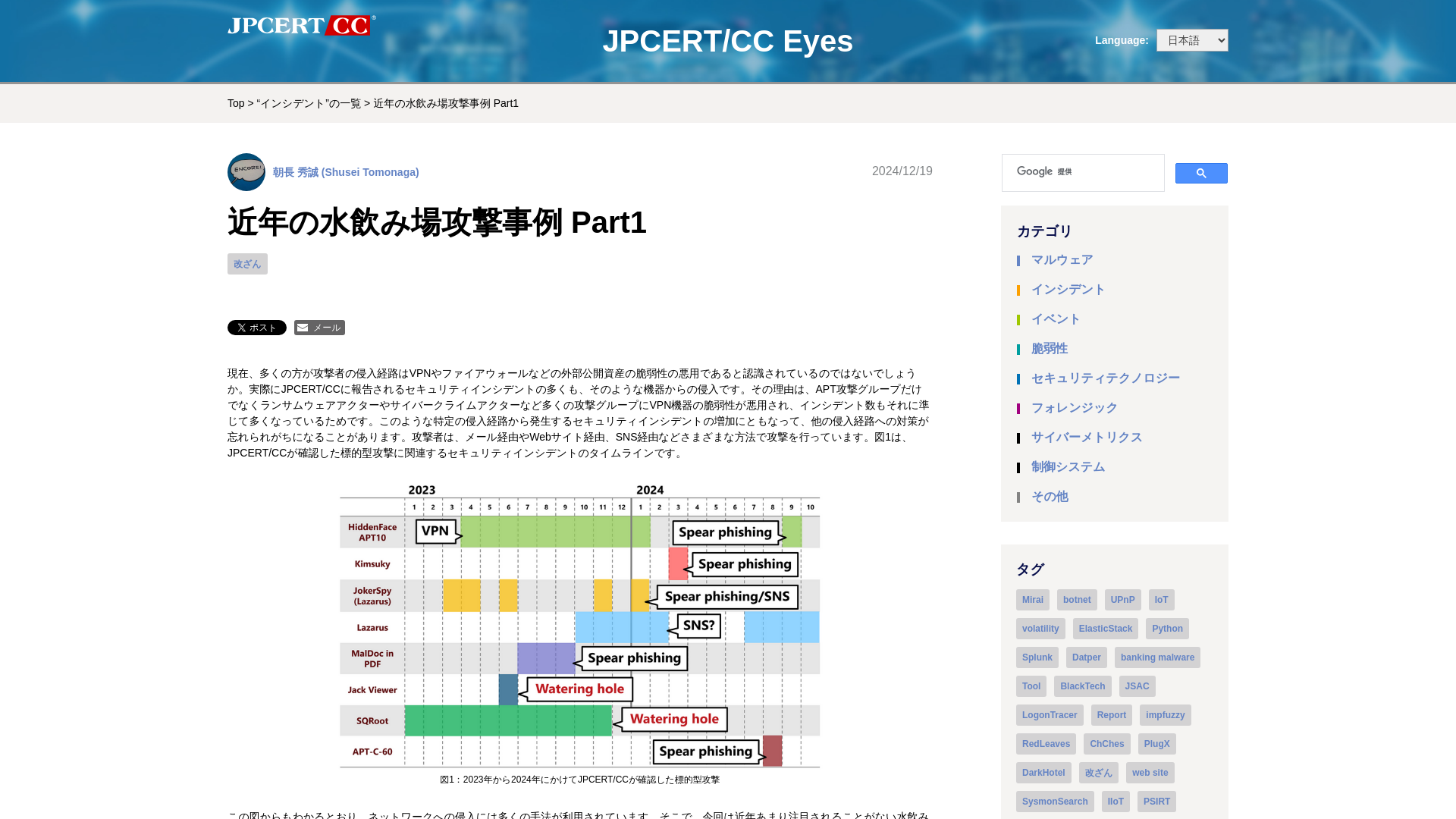The image size is (1456, 819).
Task: Select the Splunk tag
Action: (1037, 657)
